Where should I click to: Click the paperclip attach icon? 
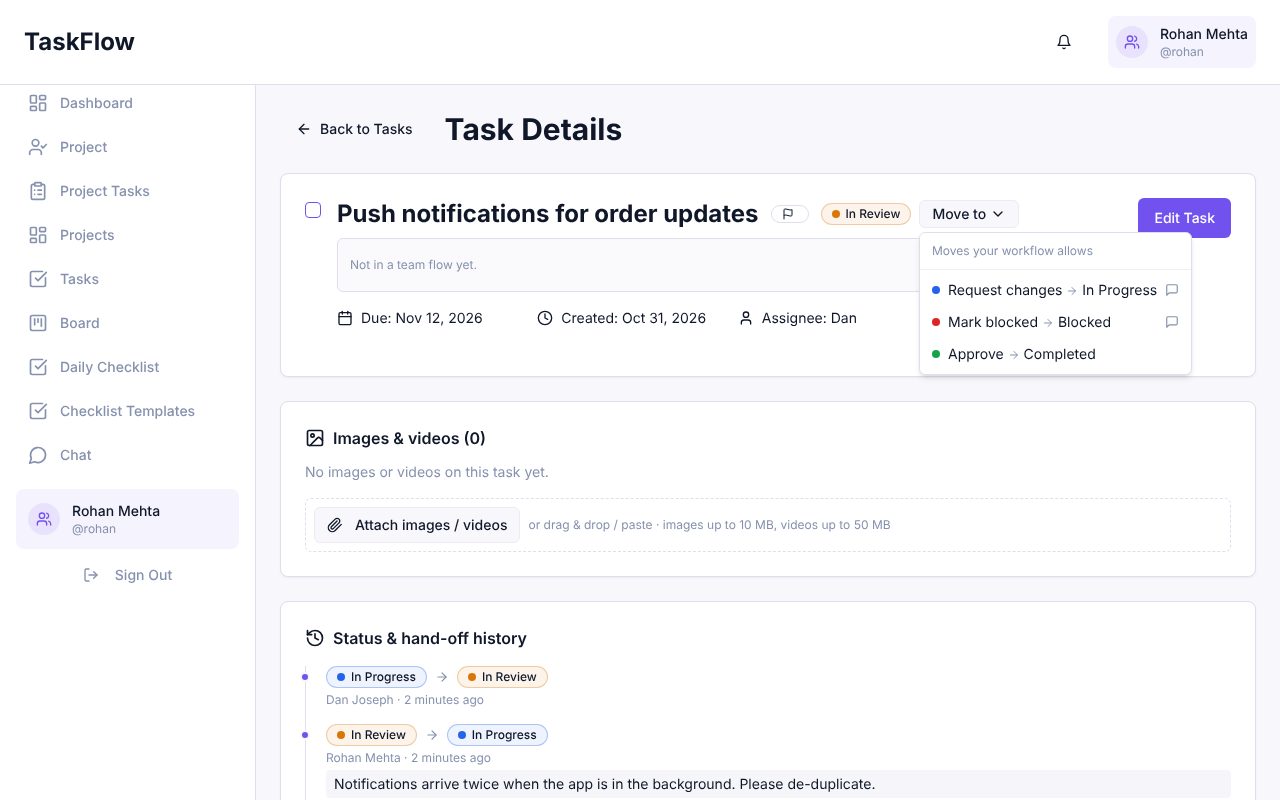[x=335, y=525]
